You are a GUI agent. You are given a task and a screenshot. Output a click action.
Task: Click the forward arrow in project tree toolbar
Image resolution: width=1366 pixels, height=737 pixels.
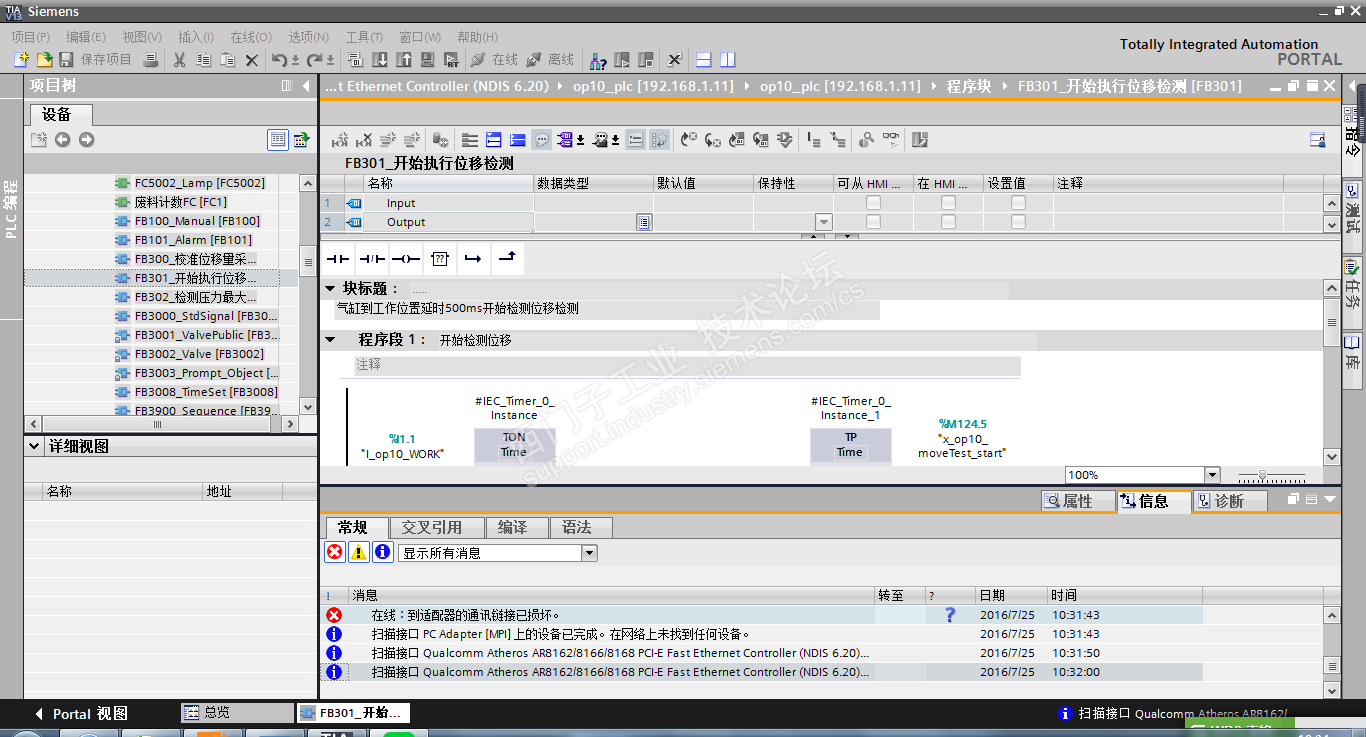tap(86, 140)
